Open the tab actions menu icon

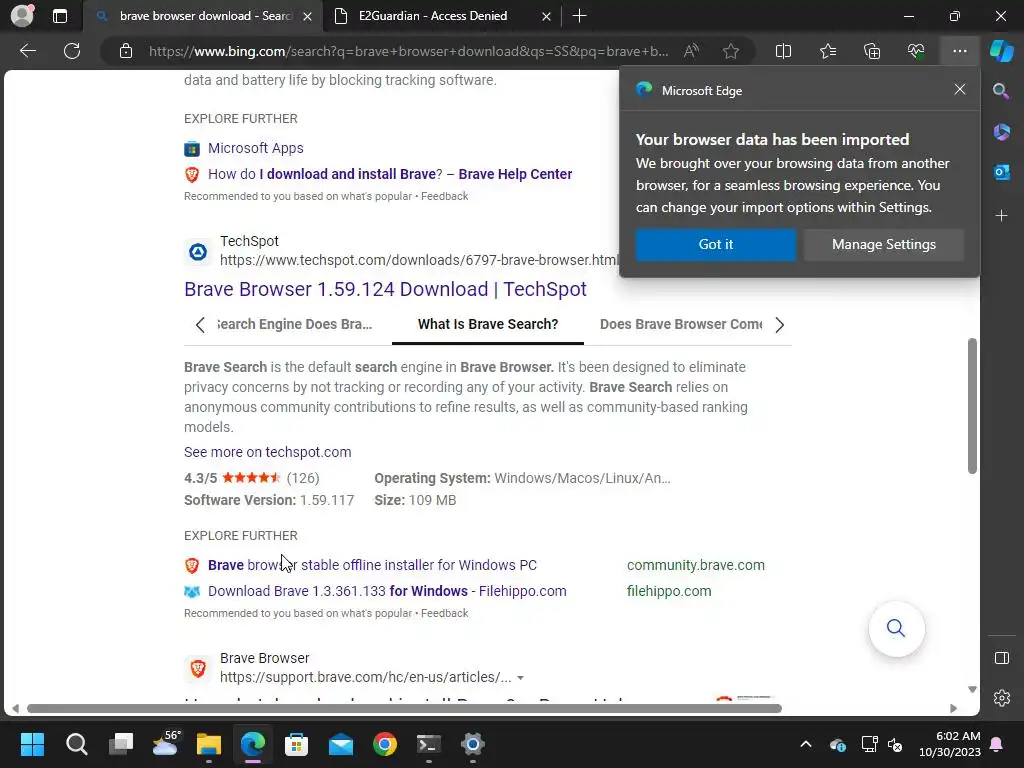pyautogui.click(x=59, y=16)
